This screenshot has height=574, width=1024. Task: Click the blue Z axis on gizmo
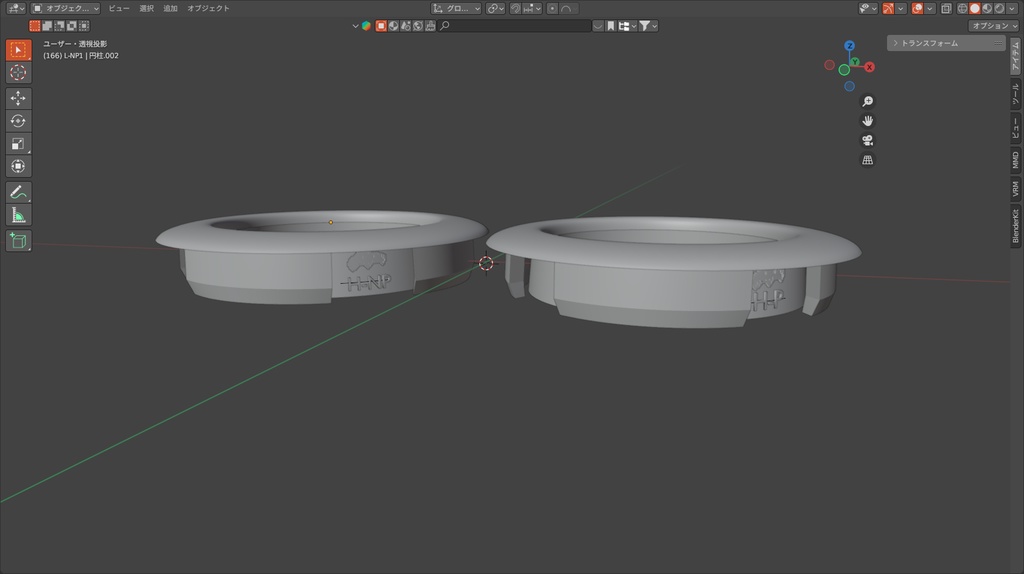[x=849, y=46]
